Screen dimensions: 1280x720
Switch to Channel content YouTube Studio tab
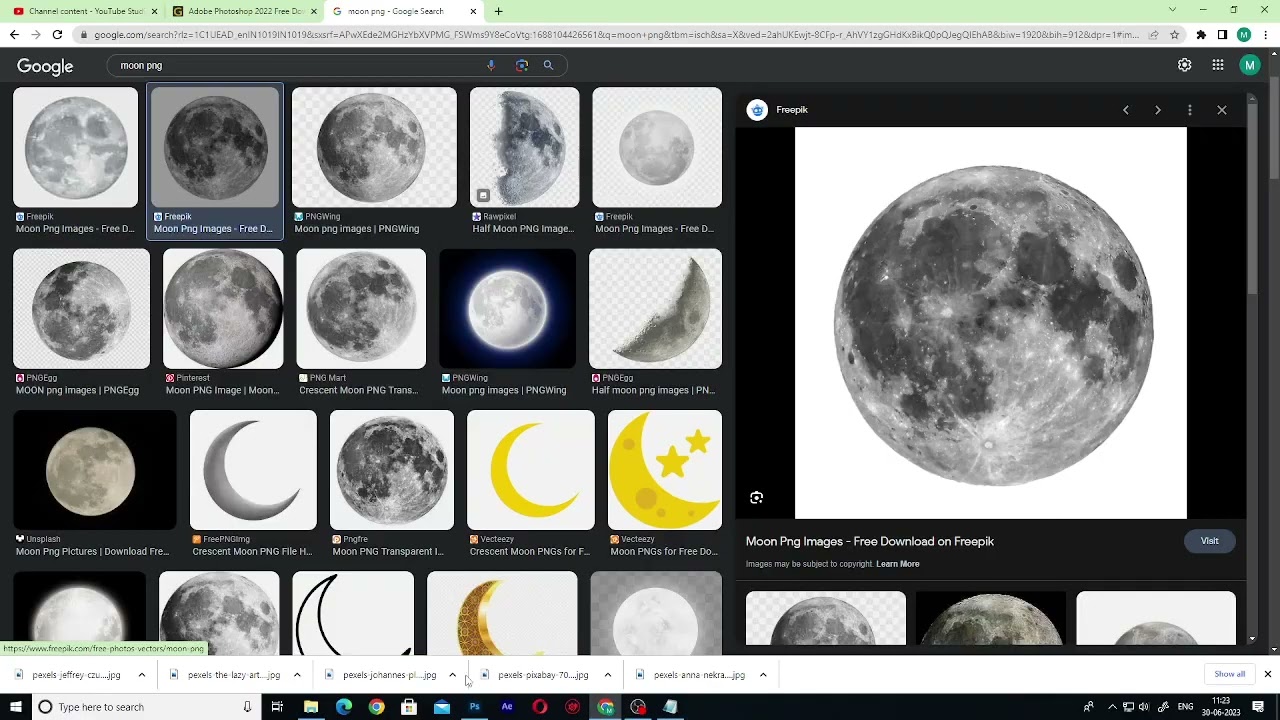coord(79,11)
